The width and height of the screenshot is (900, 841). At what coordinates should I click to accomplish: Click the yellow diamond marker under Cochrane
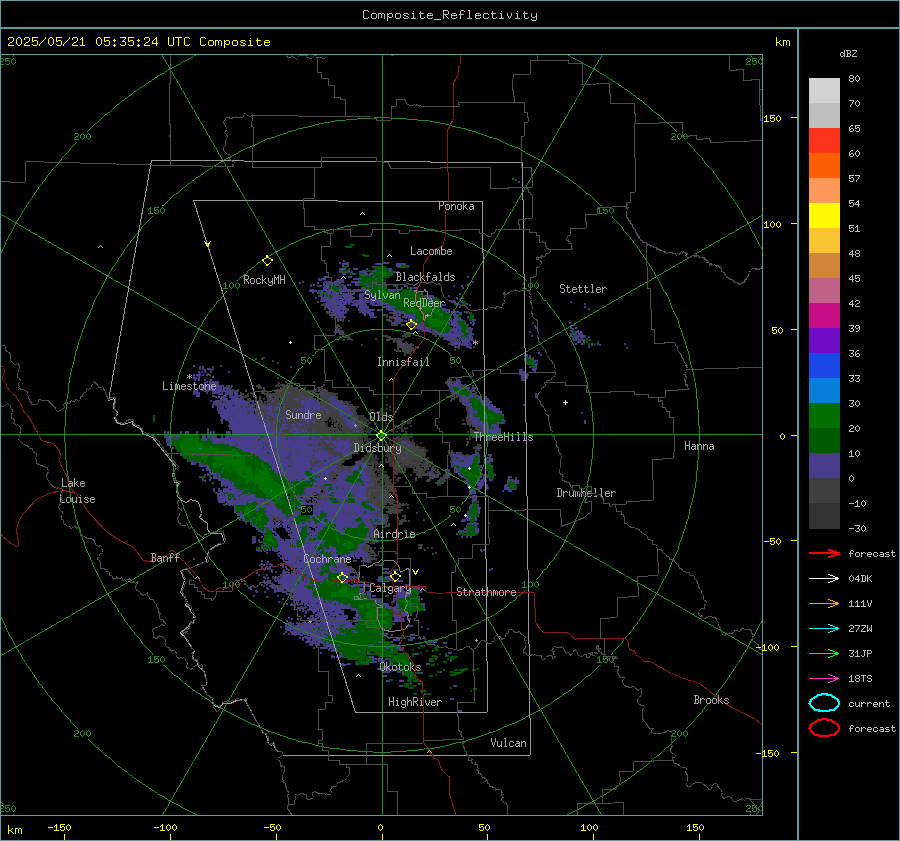[342, 577]
